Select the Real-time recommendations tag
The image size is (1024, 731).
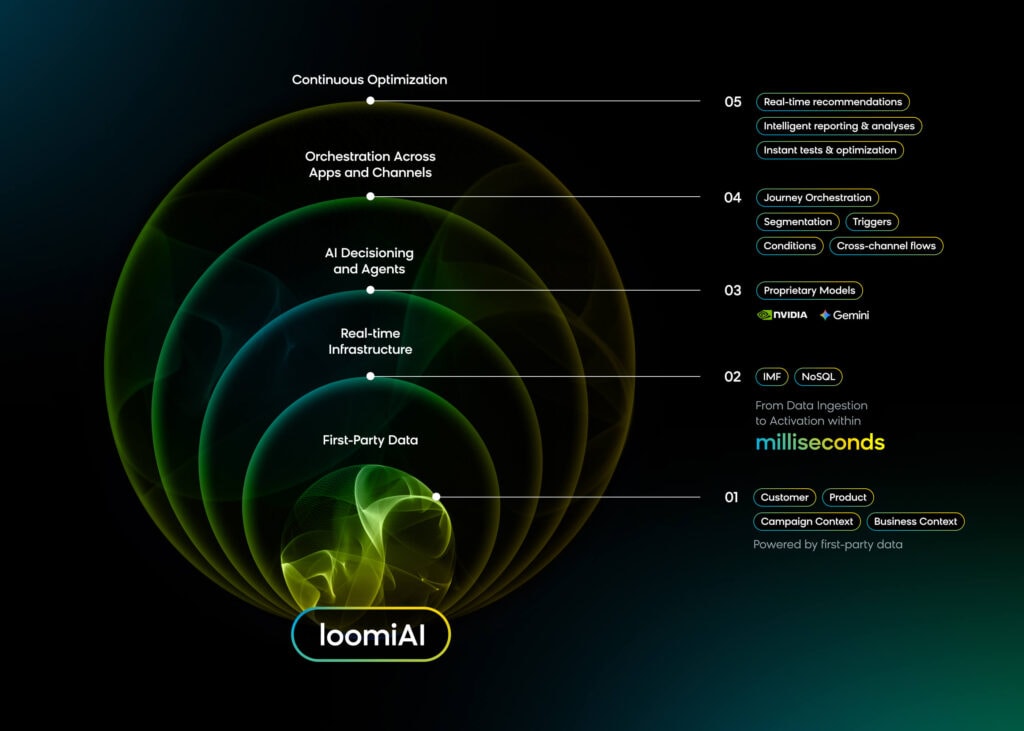click(832, 102)
